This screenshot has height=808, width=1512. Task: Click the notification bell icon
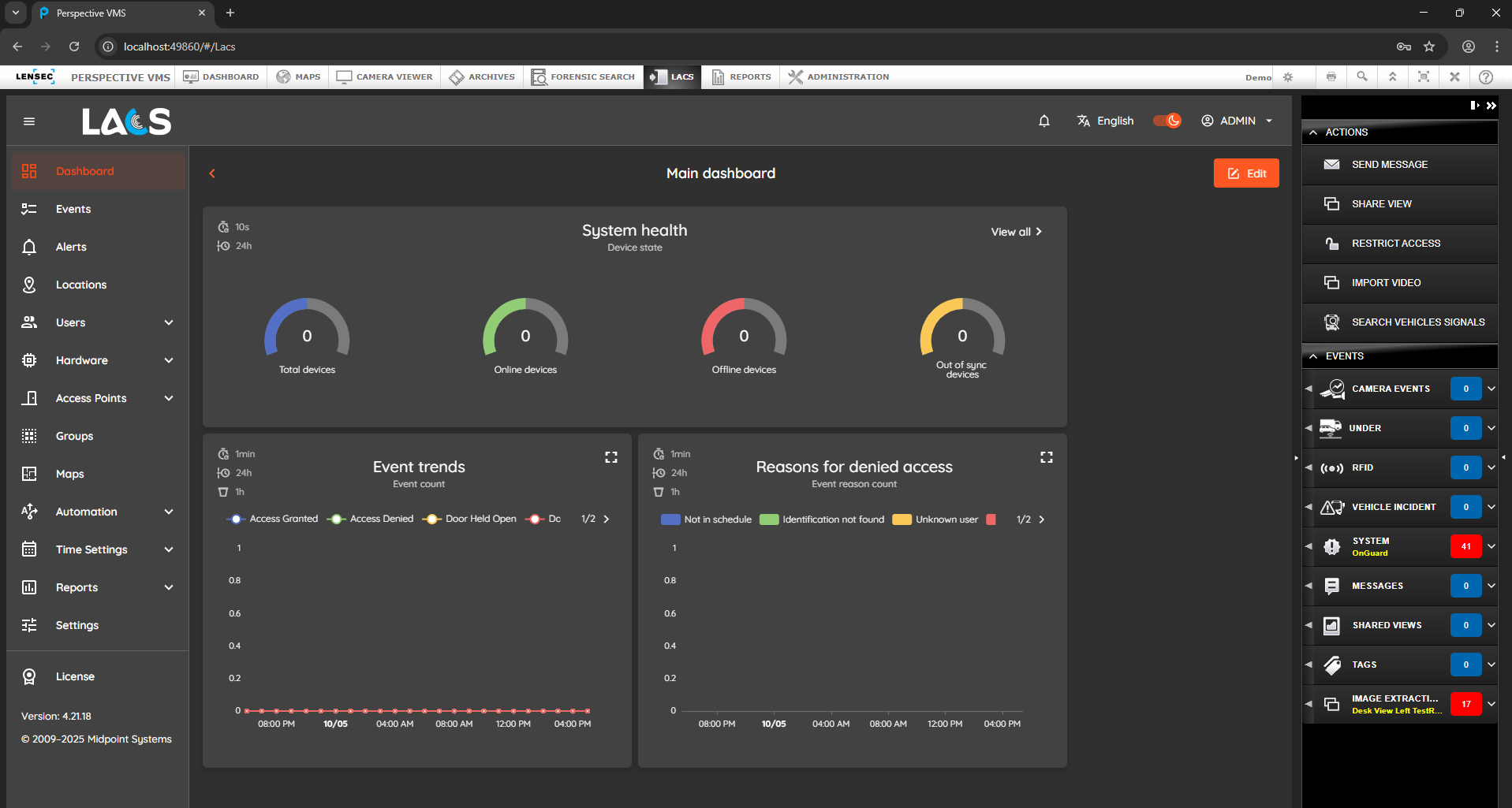pyautogui.click(x=1043, y=121)
